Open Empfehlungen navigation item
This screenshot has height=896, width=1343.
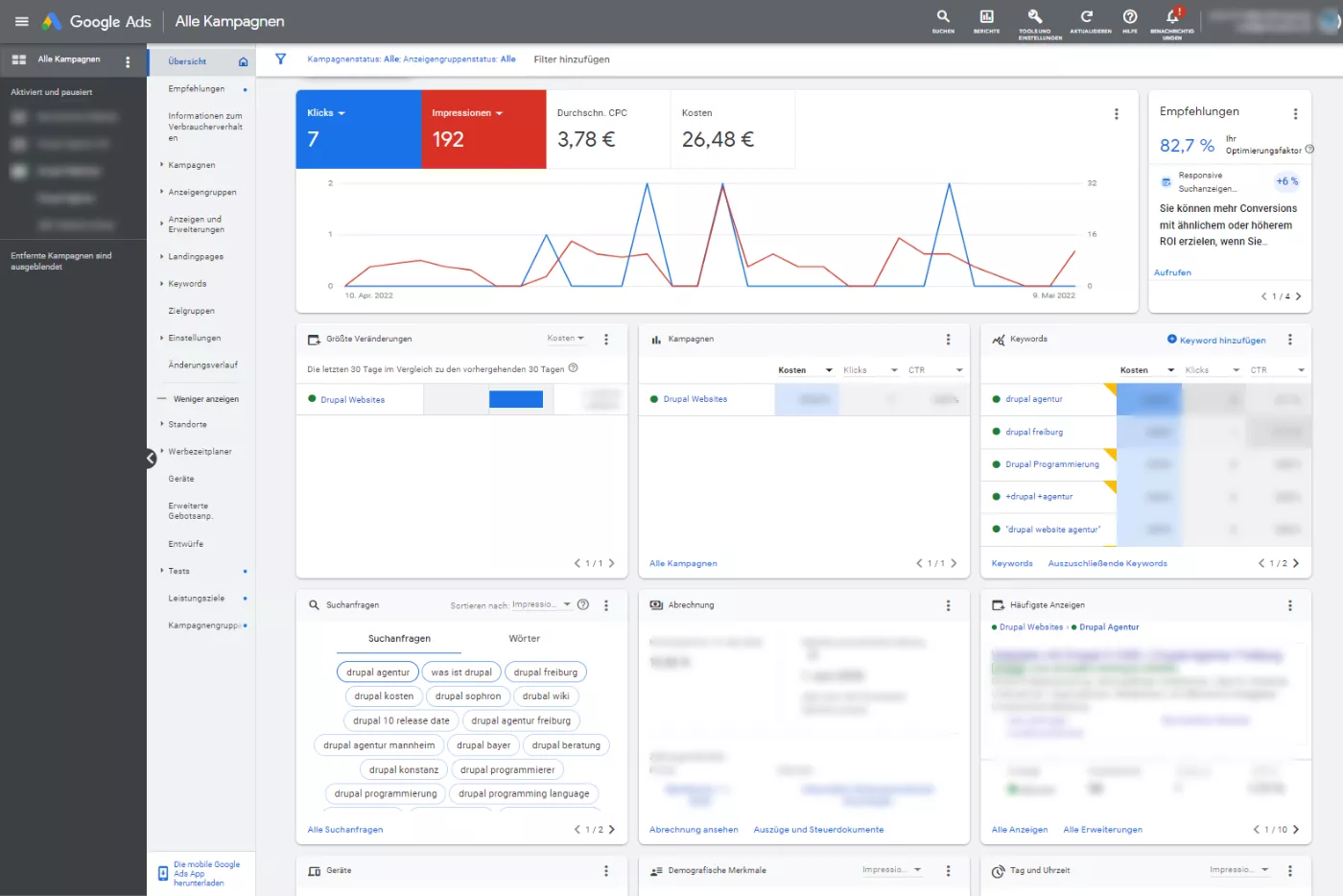197,88
